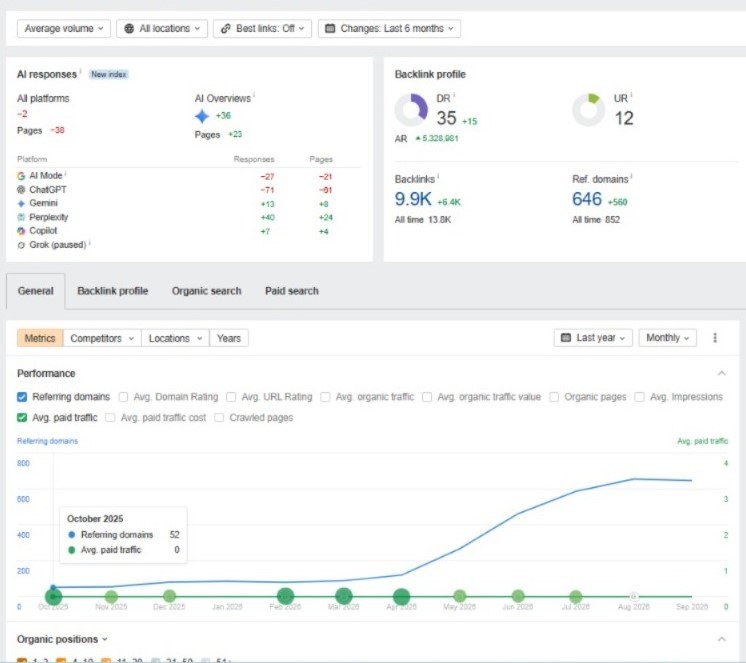Click the Google AI Mode icon
Viewport: 746px width, 663px height.
(21, 176)
